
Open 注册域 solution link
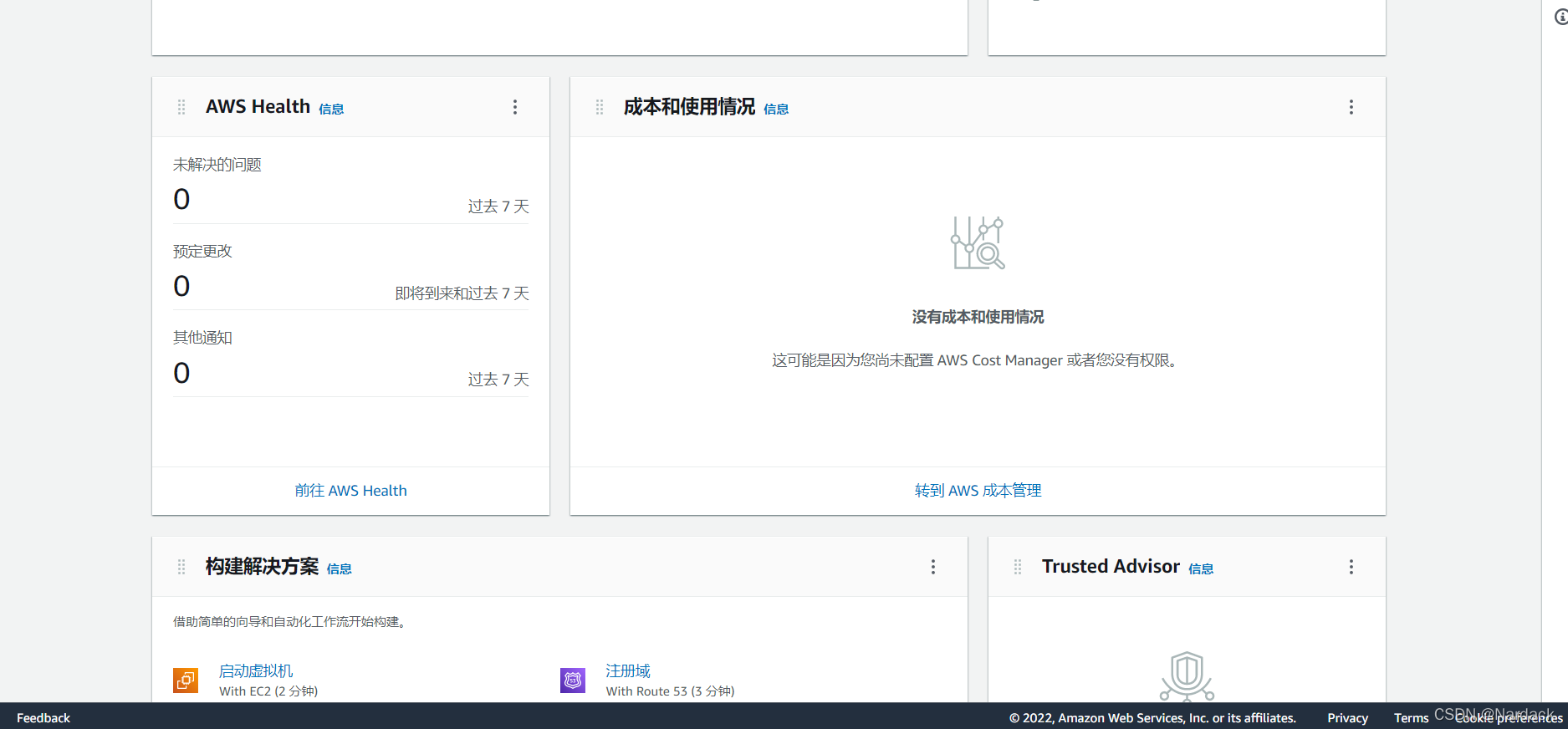628,670
